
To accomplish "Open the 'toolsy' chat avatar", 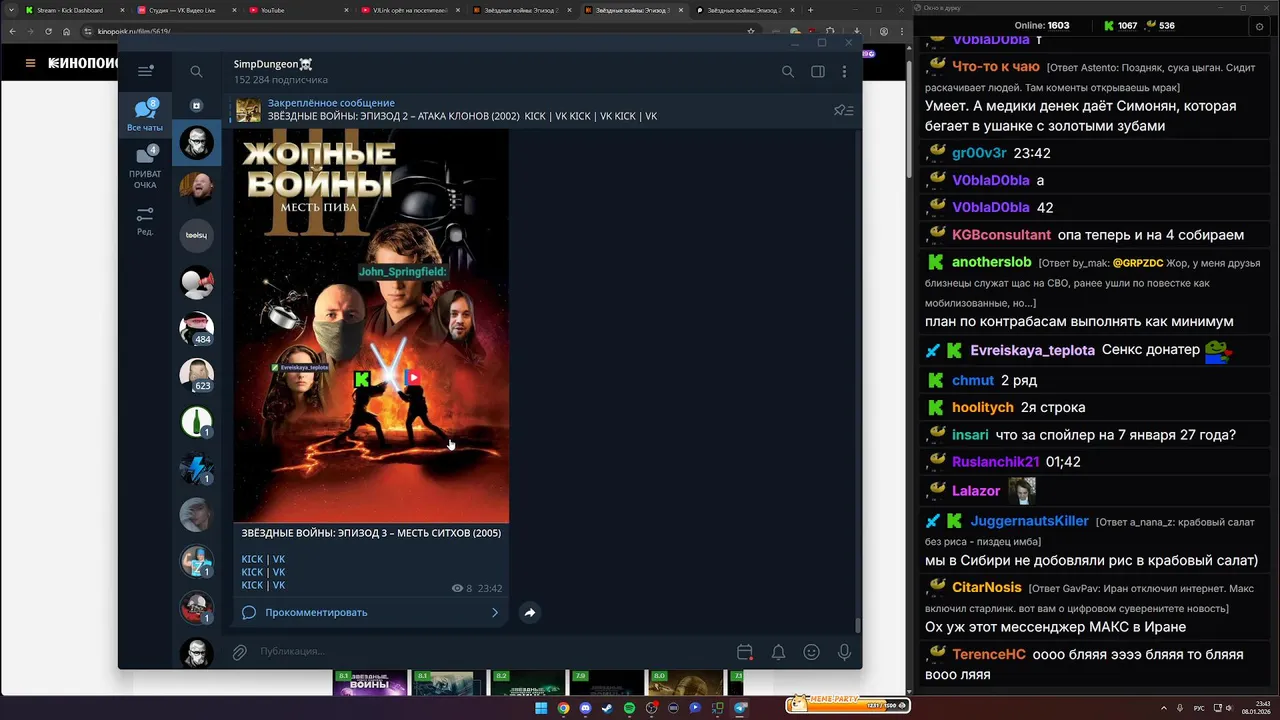I will [196, 235].
